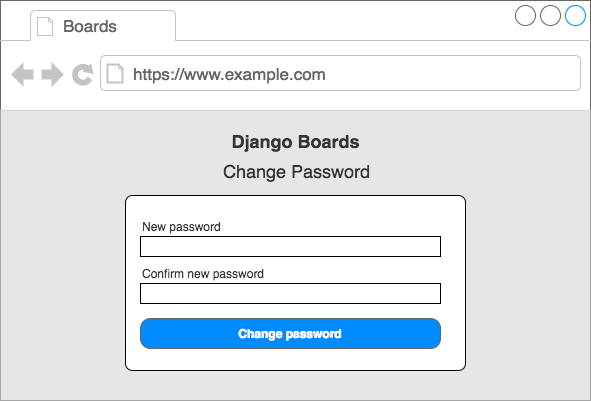The height and width of the screenshot is (401, 591).
Task: Click the Django Boards heading
Action: (x=296, y=143)
